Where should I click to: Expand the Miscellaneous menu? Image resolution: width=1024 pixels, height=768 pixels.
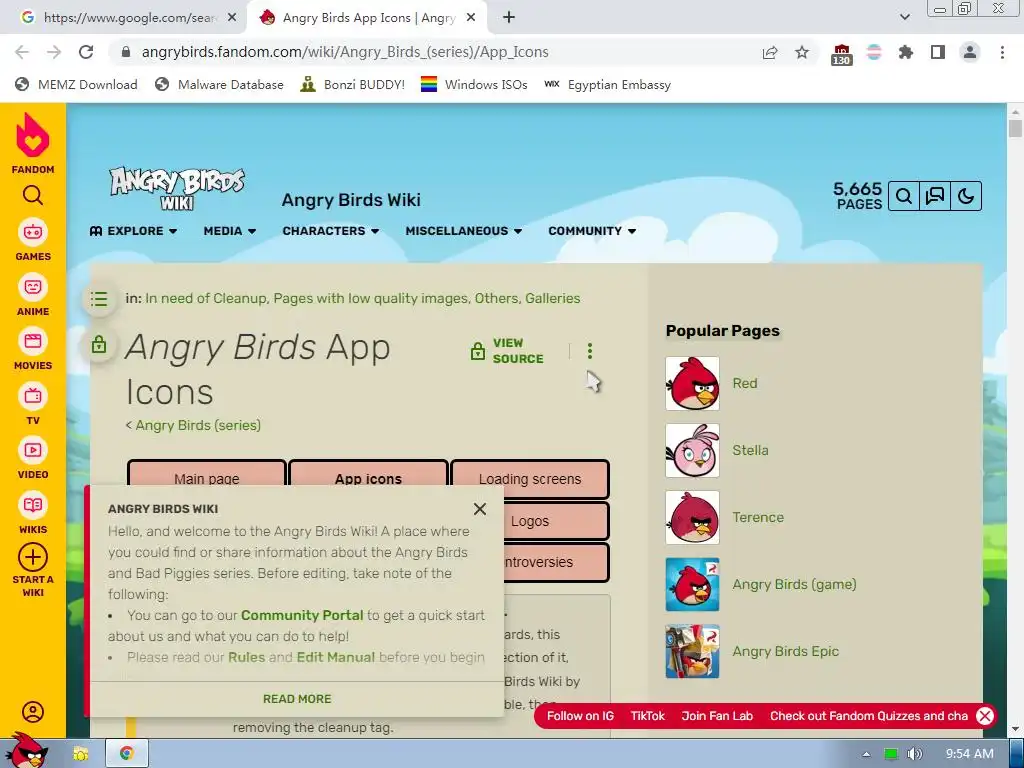(464, 231)
